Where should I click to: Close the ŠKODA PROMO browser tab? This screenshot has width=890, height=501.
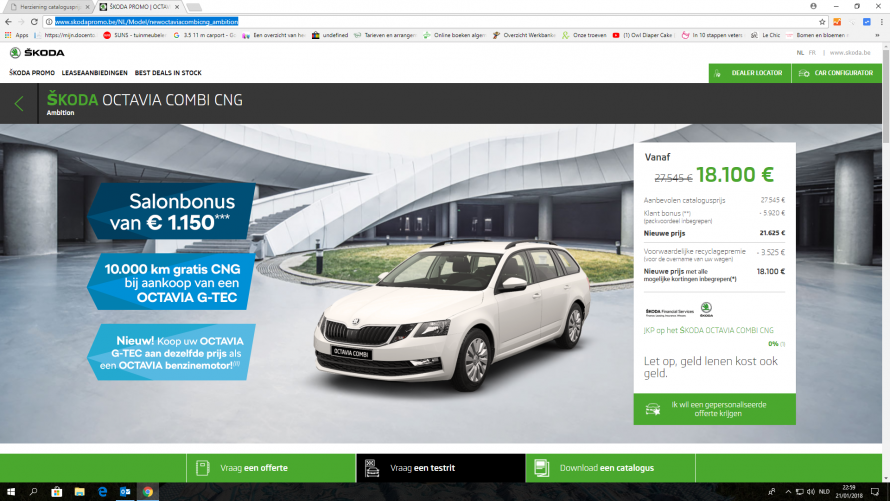177,7
